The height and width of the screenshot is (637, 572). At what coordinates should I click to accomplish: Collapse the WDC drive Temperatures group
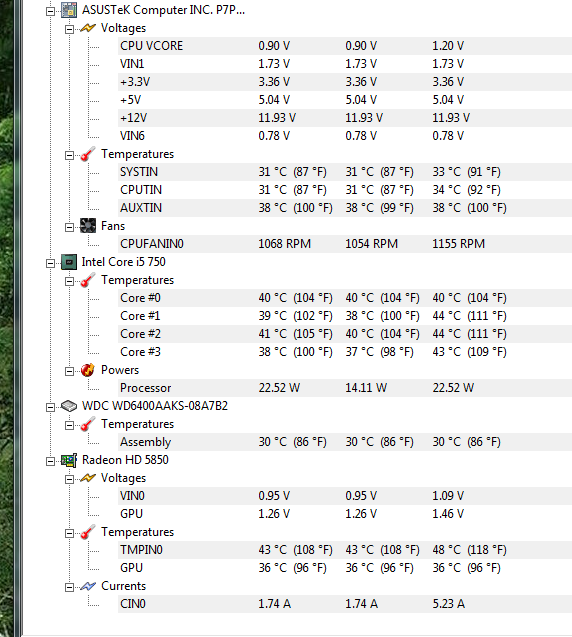pos(69,425)
